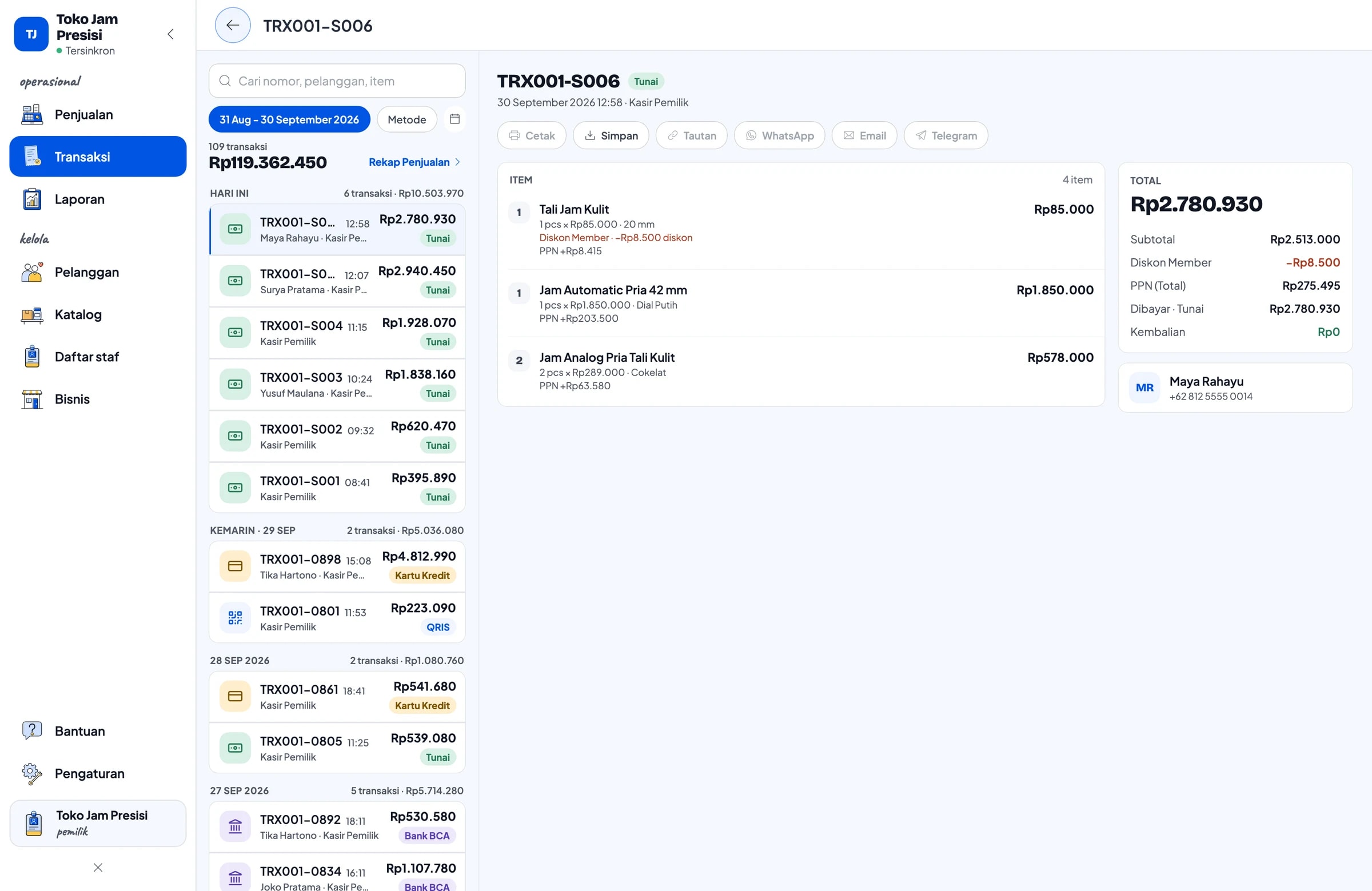The image size is (1372, 891).
Task: Open transaction TRX001-S002
Action: [337, 436]
